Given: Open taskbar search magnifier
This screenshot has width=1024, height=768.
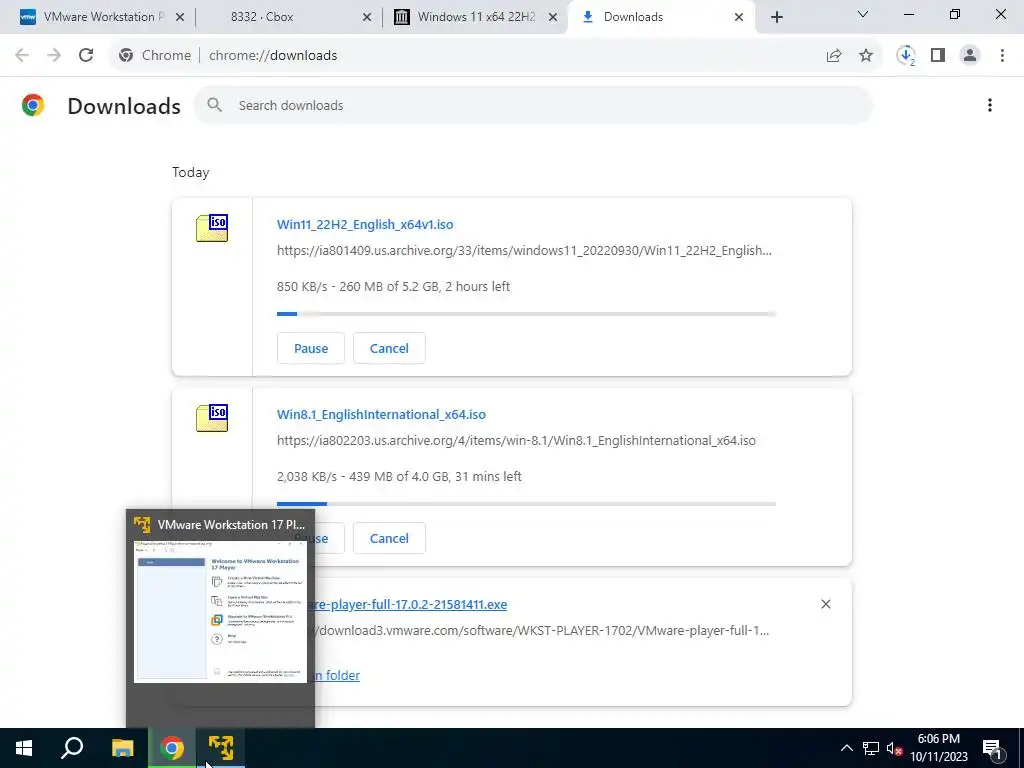Looking at the screenshot, I should (72, 748).
